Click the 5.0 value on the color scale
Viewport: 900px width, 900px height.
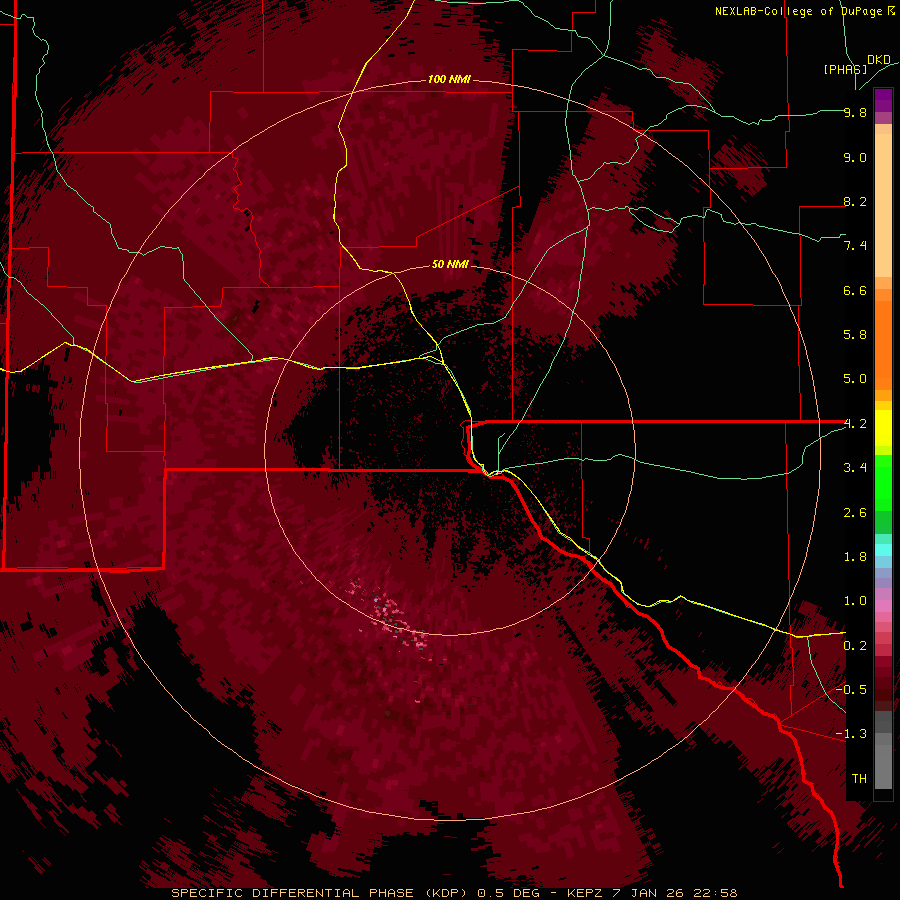[x=855, y=379]
